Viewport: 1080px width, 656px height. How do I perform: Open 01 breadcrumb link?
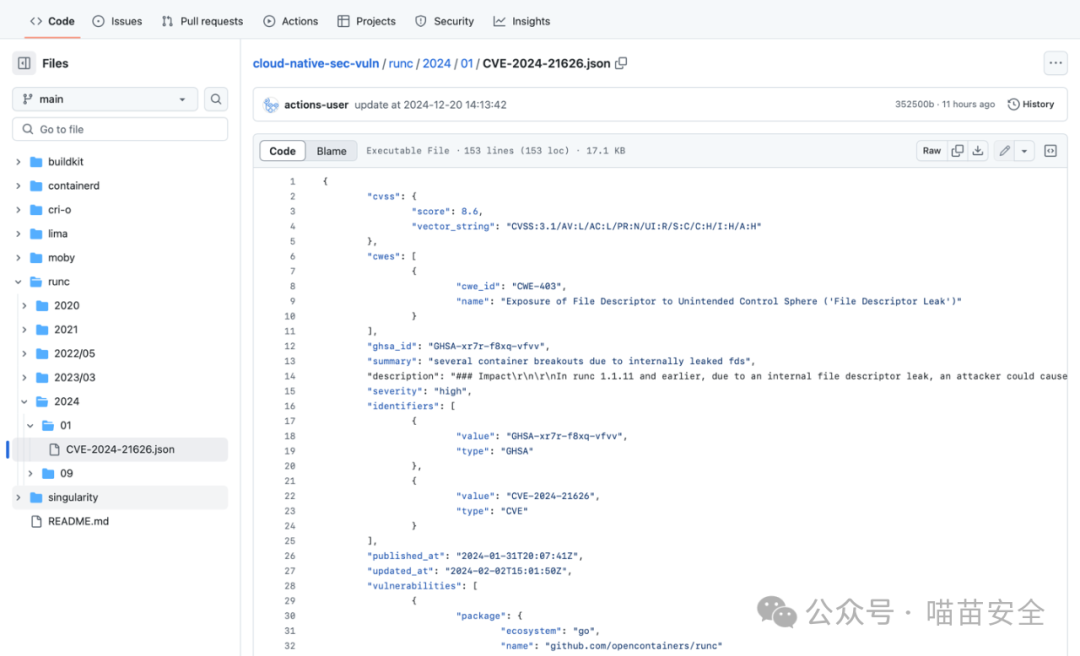point(467,63)
